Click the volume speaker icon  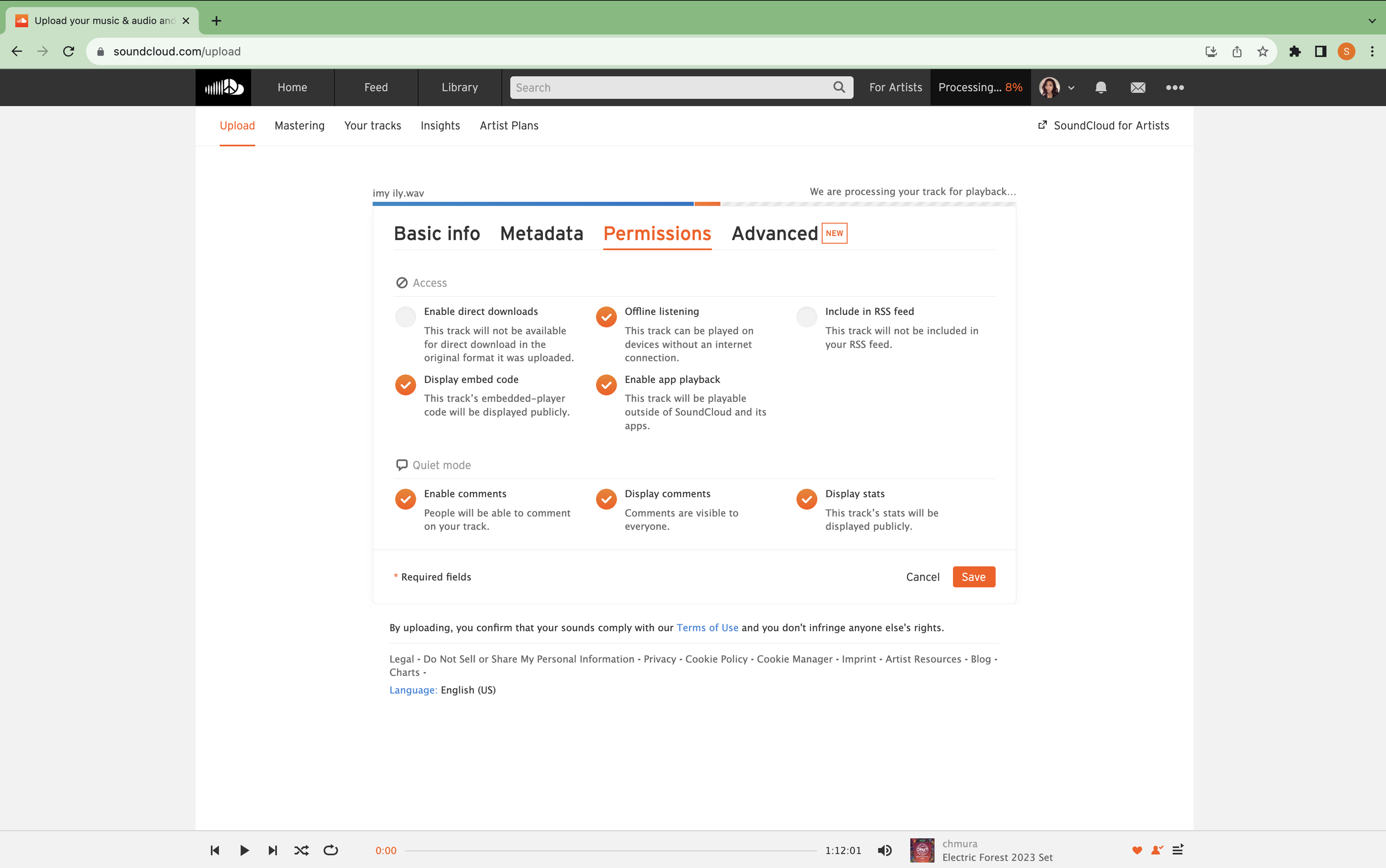click(885, 850)
